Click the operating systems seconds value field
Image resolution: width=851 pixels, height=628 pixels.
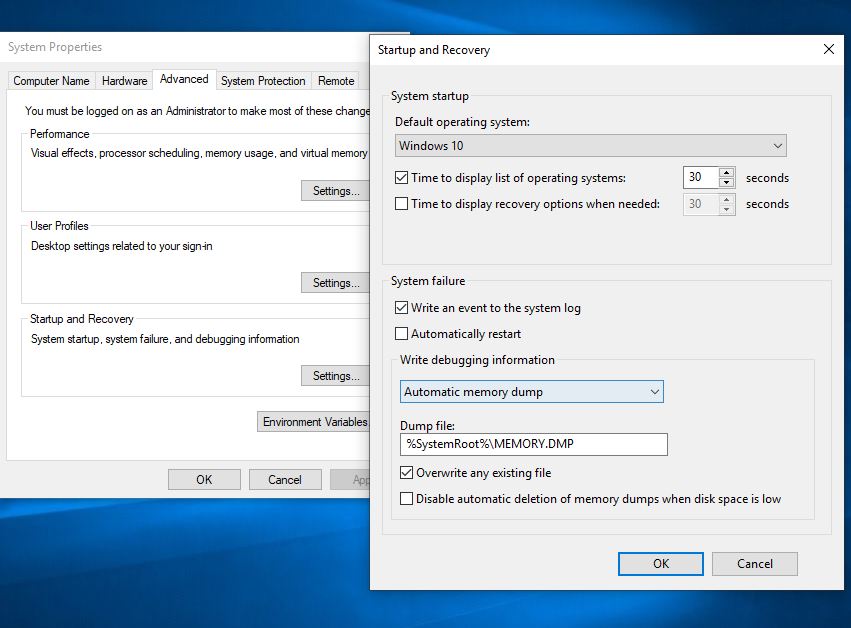(x=700, y=178)
